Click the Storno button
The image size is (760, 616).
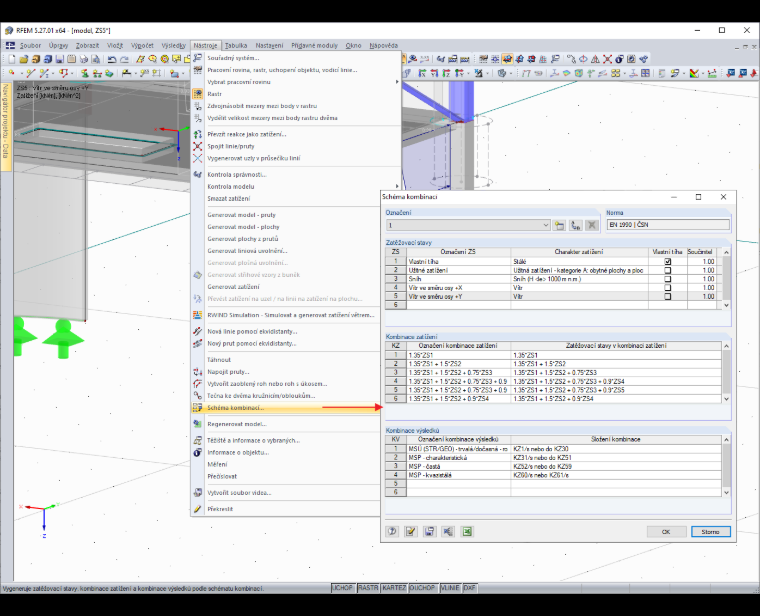tap(710, 532)
